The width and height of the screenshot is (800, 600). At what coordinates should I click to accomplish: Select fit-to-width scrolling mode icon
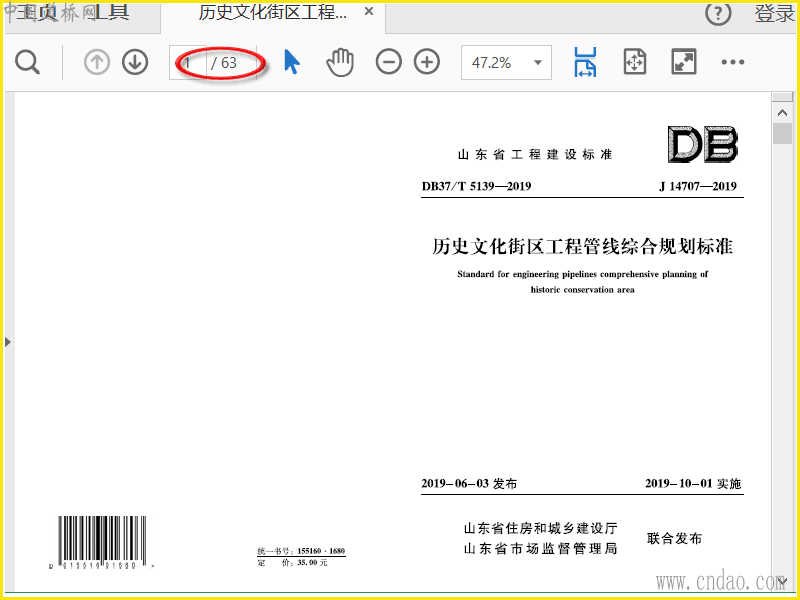click(585, 62)
